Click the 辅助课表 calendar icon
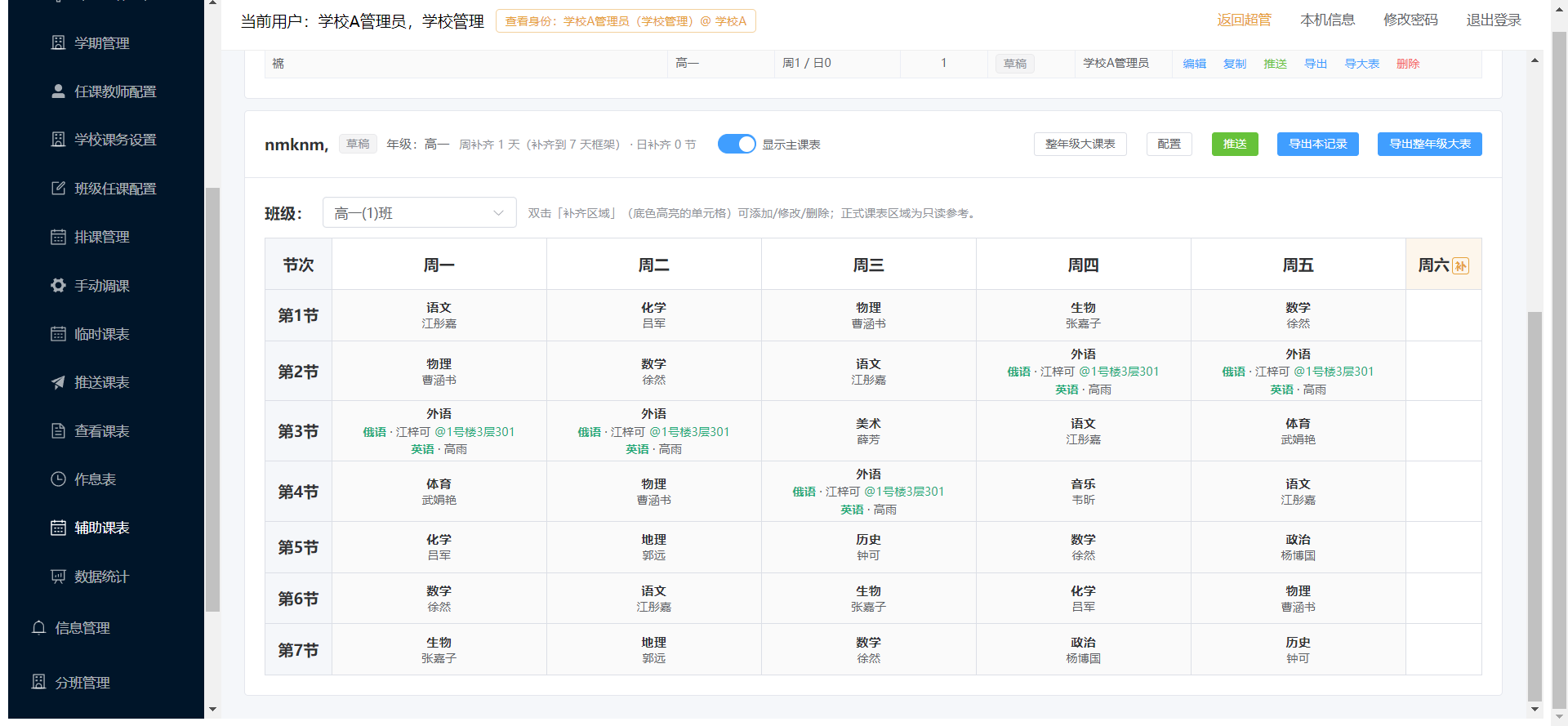The height and width of the screenshot is (726, 1568). tap(58, 528)
